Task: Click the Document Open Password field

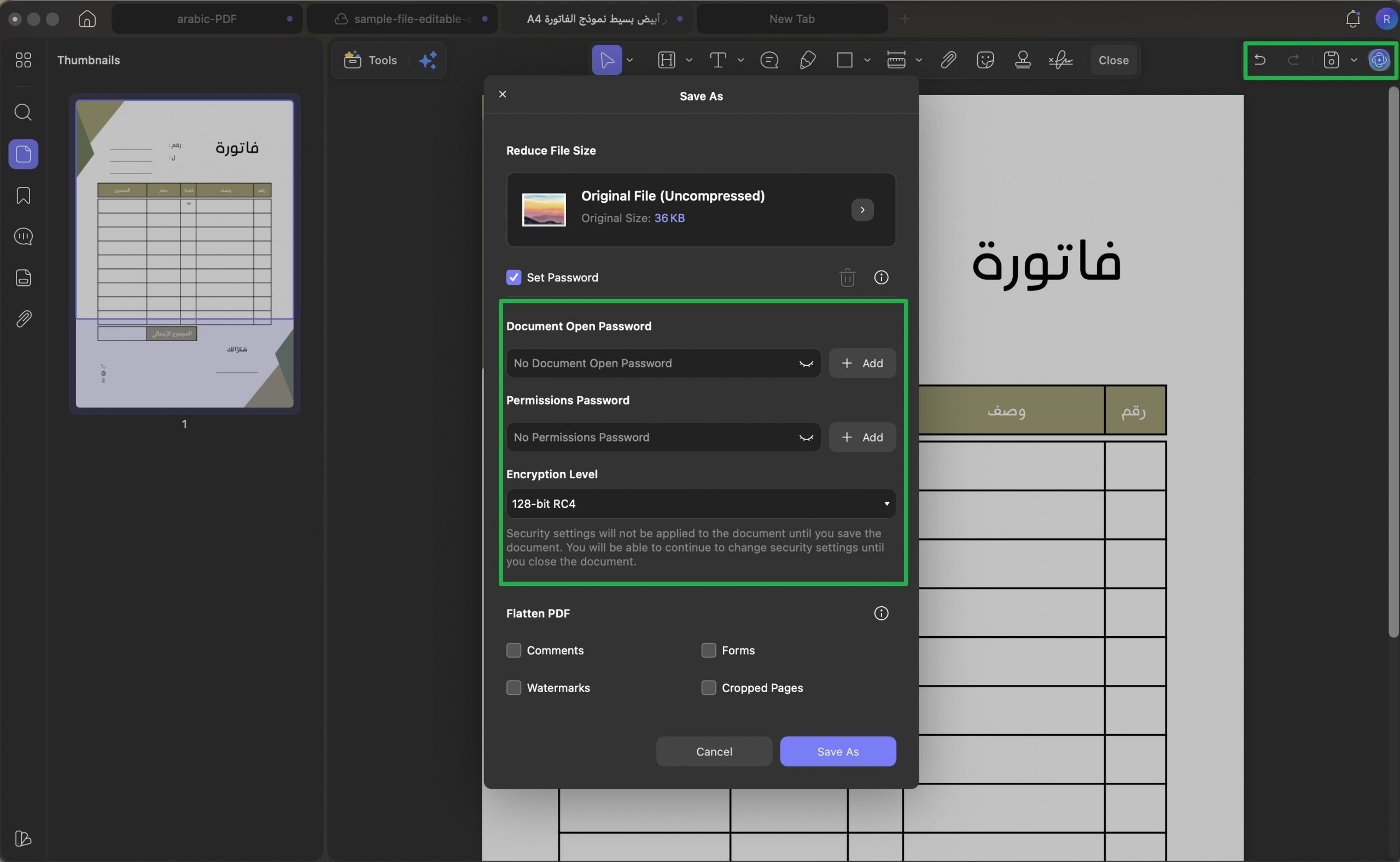Action: (x=663, y=363)
